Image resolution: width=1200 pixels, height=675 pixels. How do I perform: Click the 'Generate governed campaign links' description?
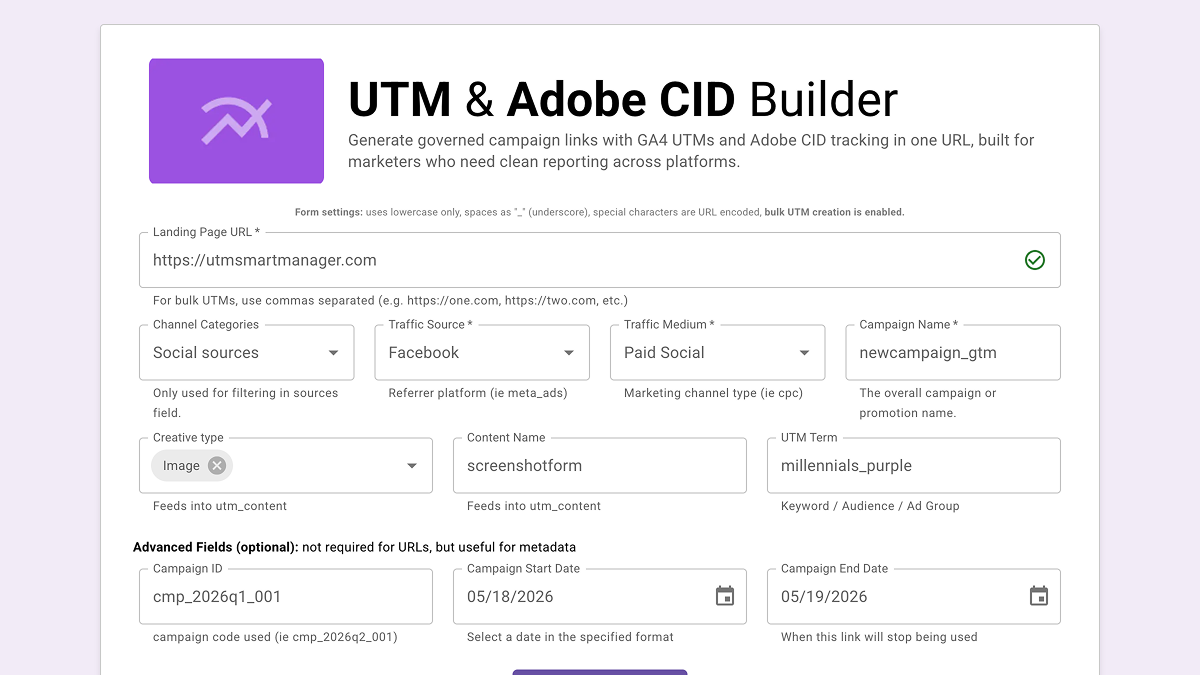point(691,151)
